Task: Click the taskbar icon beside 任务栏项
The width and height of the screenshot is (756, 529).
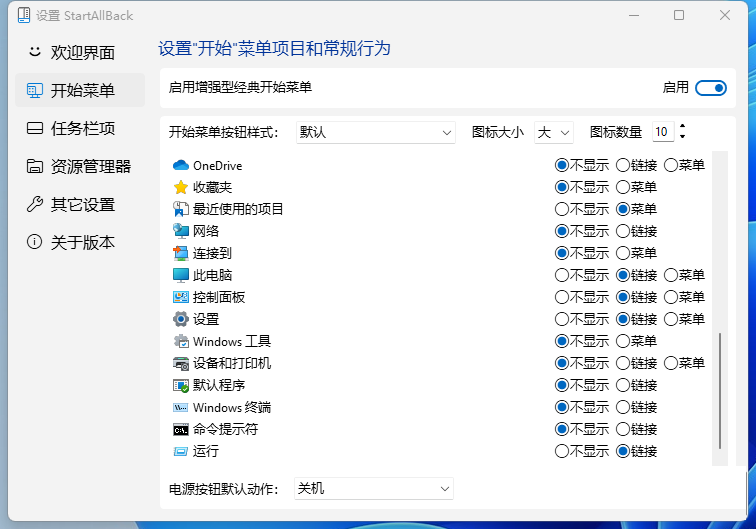Action: 35,128
